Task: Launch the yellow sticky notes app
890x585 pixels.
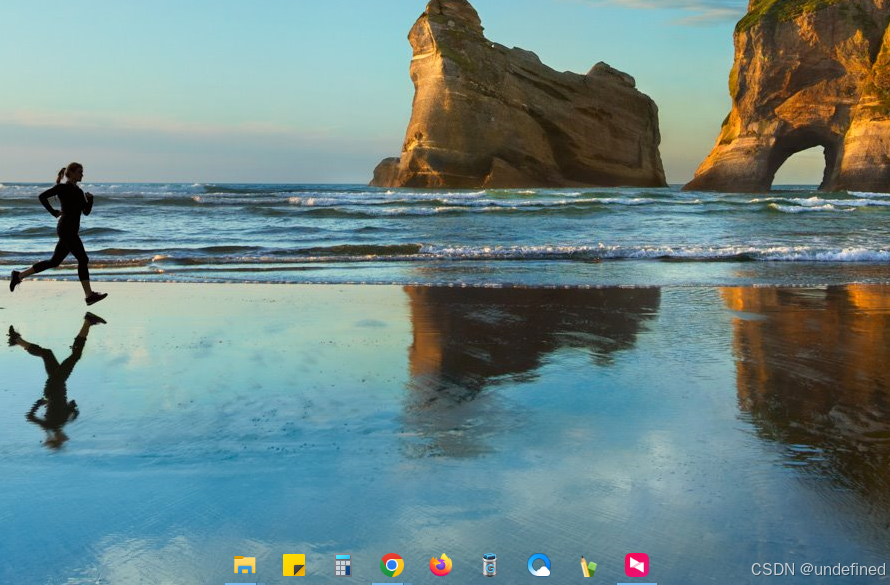Action: coord(295,566)
